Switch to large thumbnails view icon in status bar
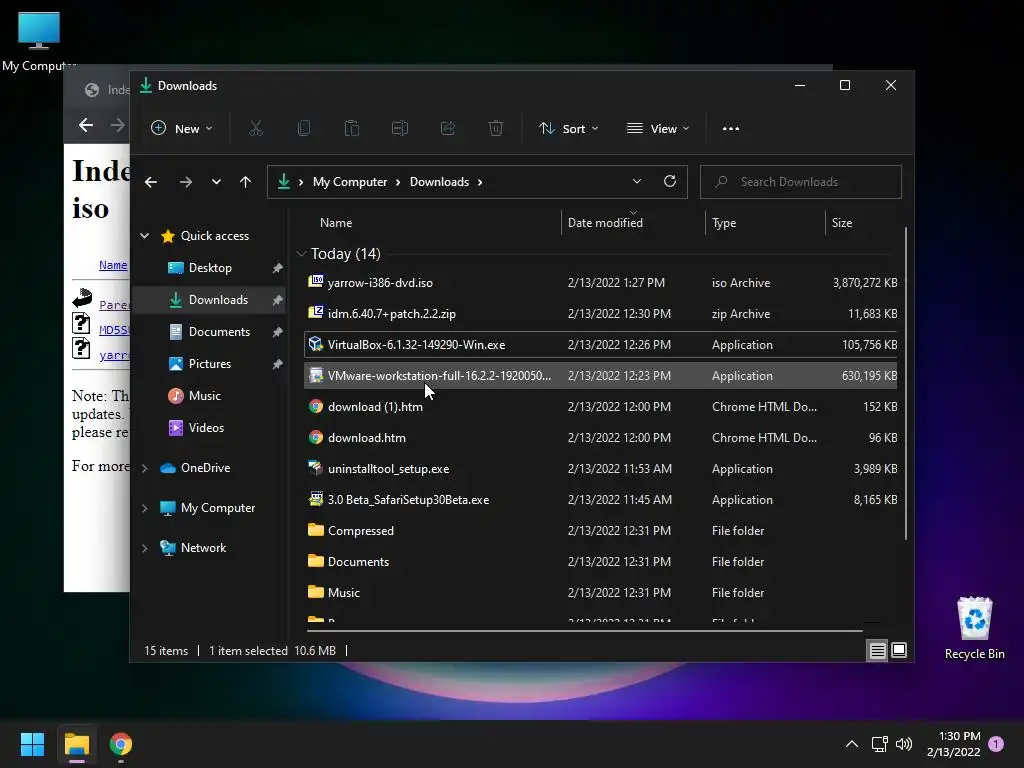 click(x=899, y=650)
